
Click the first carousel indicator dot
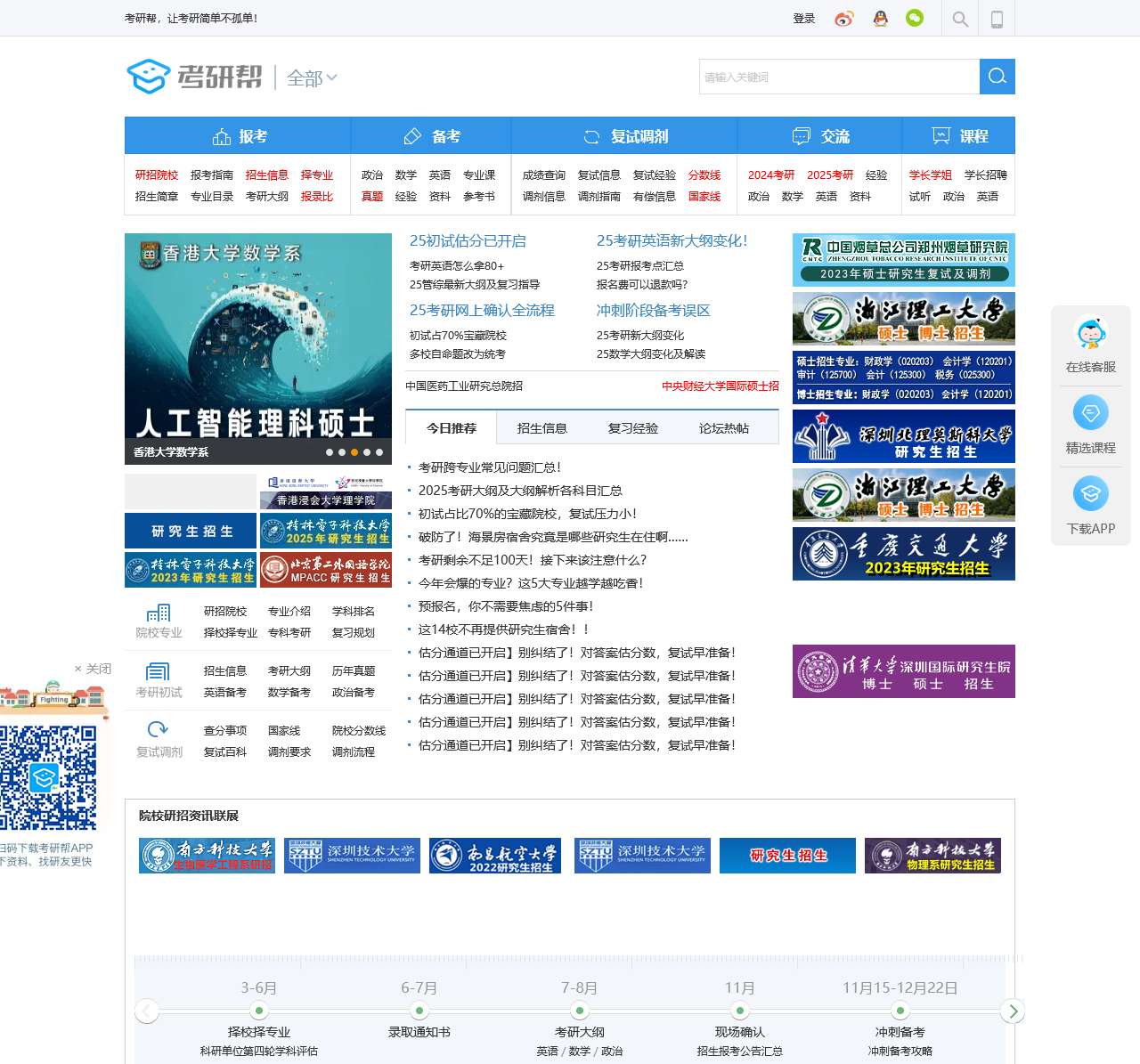pos(330,452)
